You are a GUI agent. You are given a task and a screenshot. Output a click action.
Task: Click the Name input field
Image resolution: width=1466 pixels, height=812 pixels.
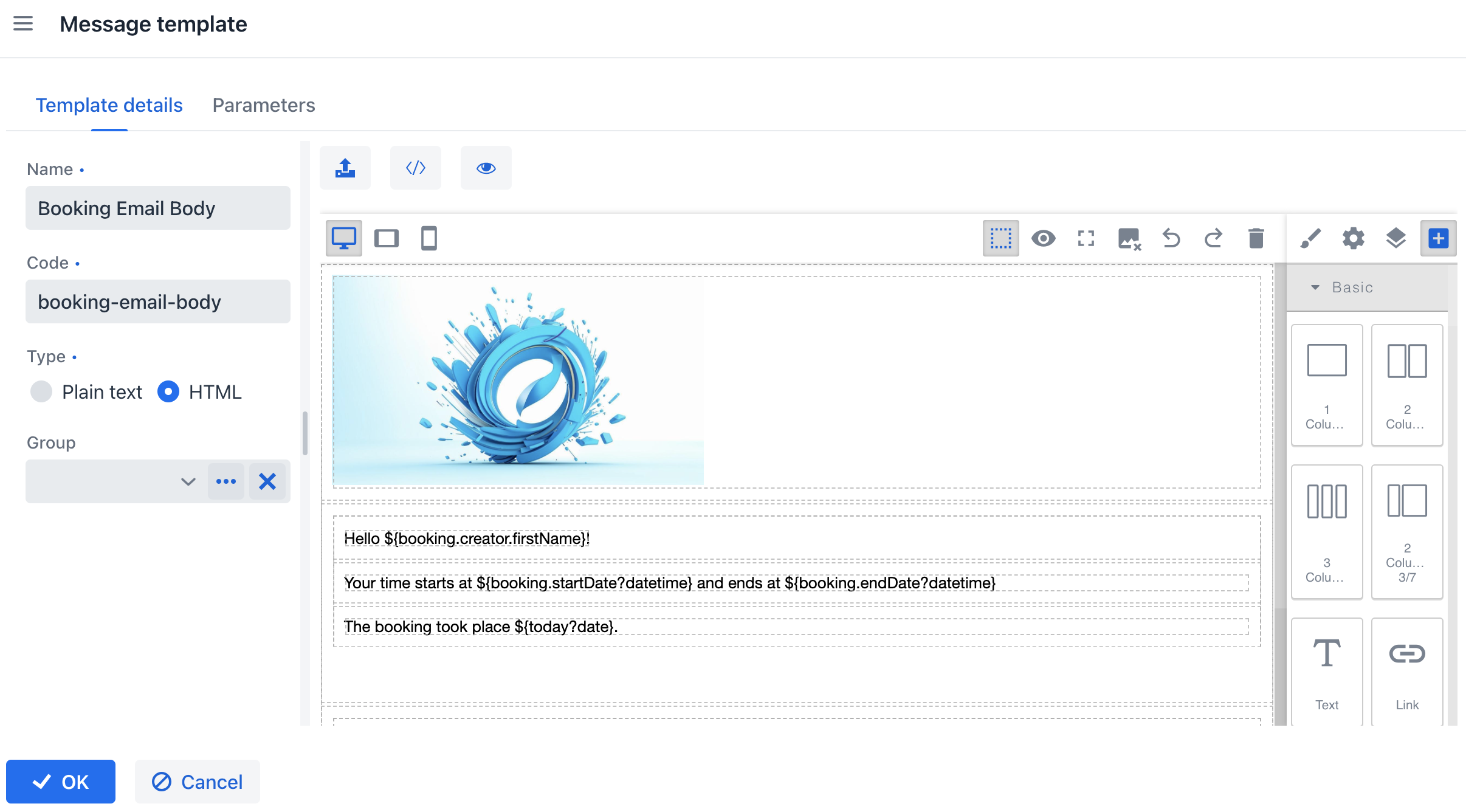point(157,208)
